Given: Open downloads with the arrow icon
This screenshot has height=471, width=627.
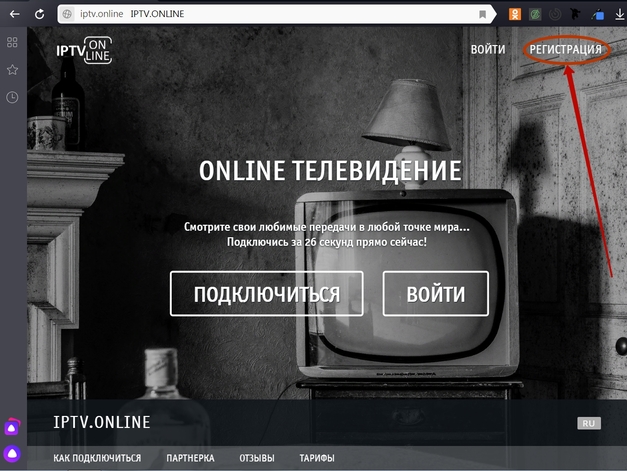Looking at the screenshot, I should (619, 14).
